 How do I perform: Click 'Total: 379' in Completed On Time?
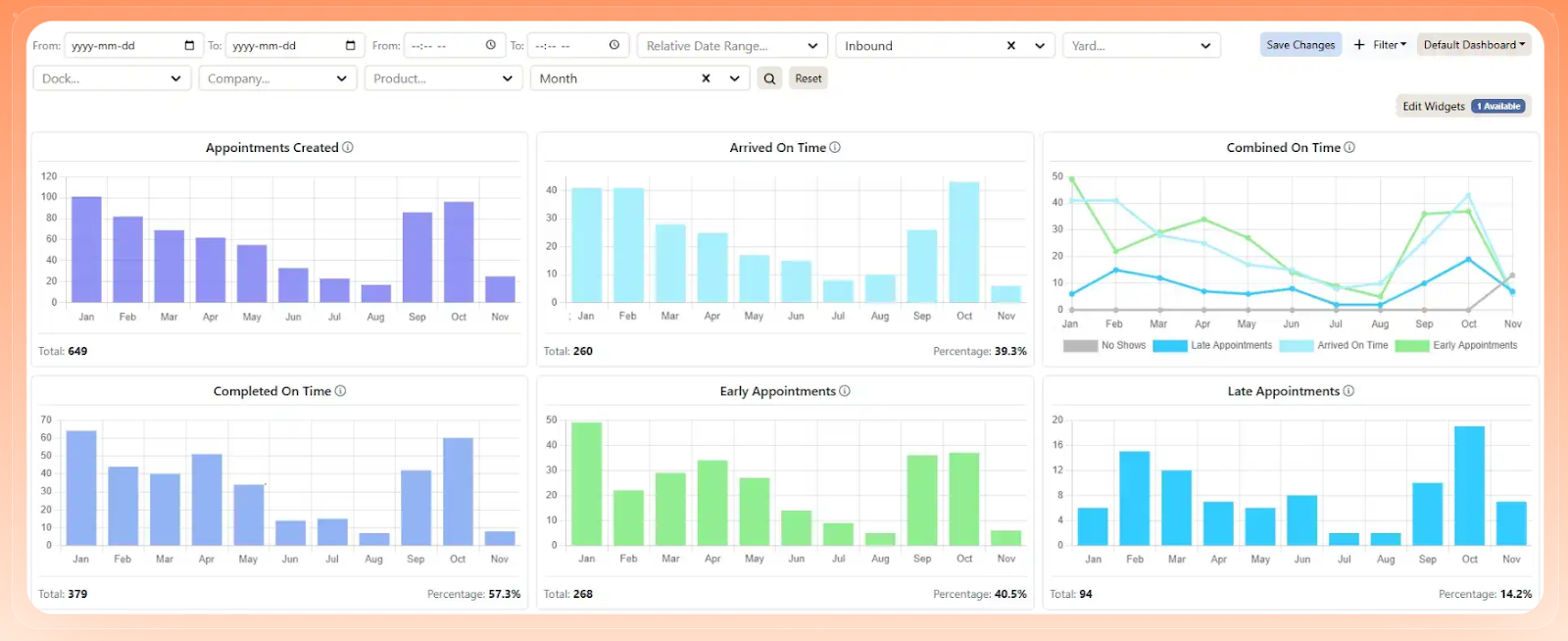[63, 594]
